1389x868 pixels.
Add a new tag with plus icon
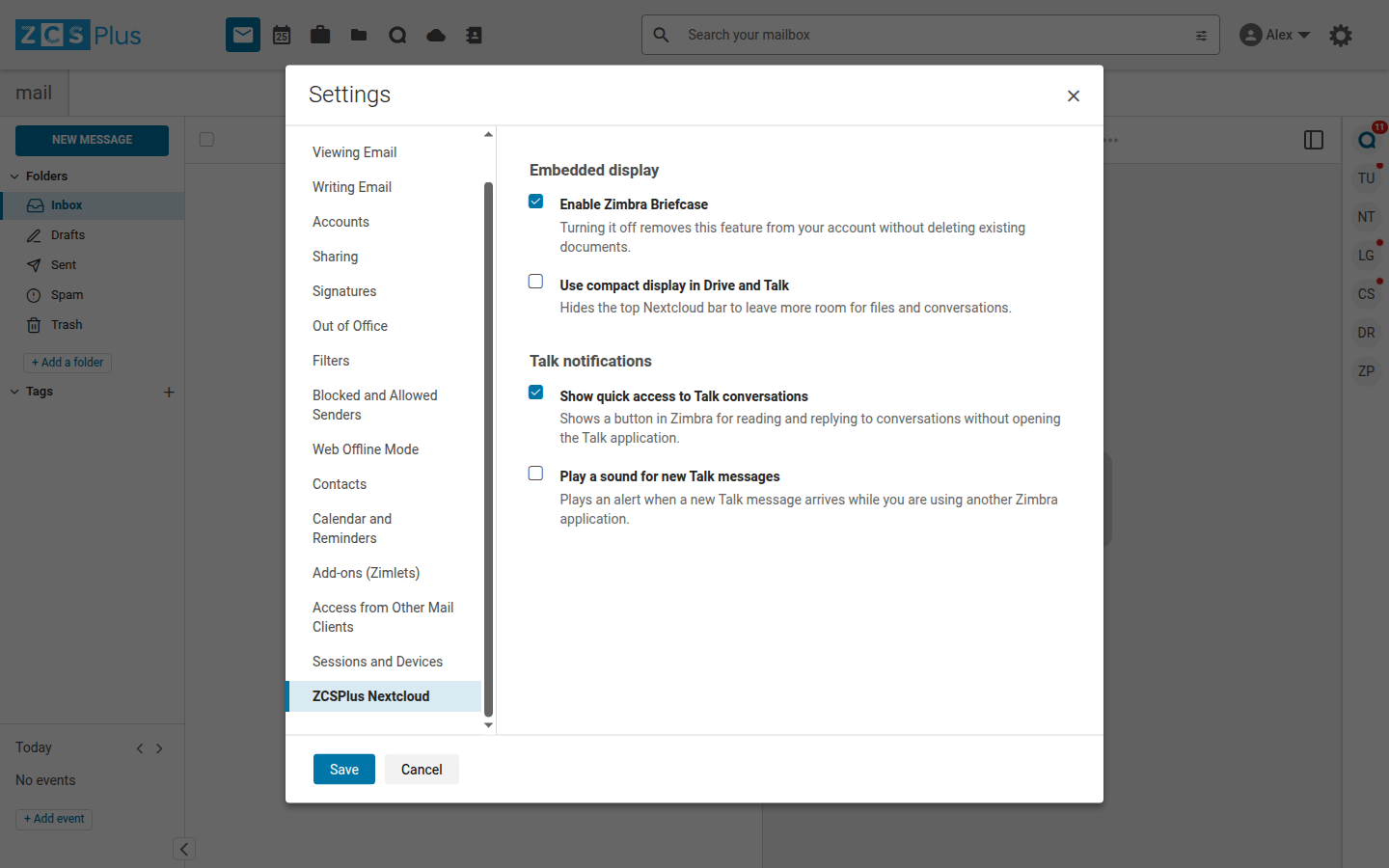(x=169, y=392)
